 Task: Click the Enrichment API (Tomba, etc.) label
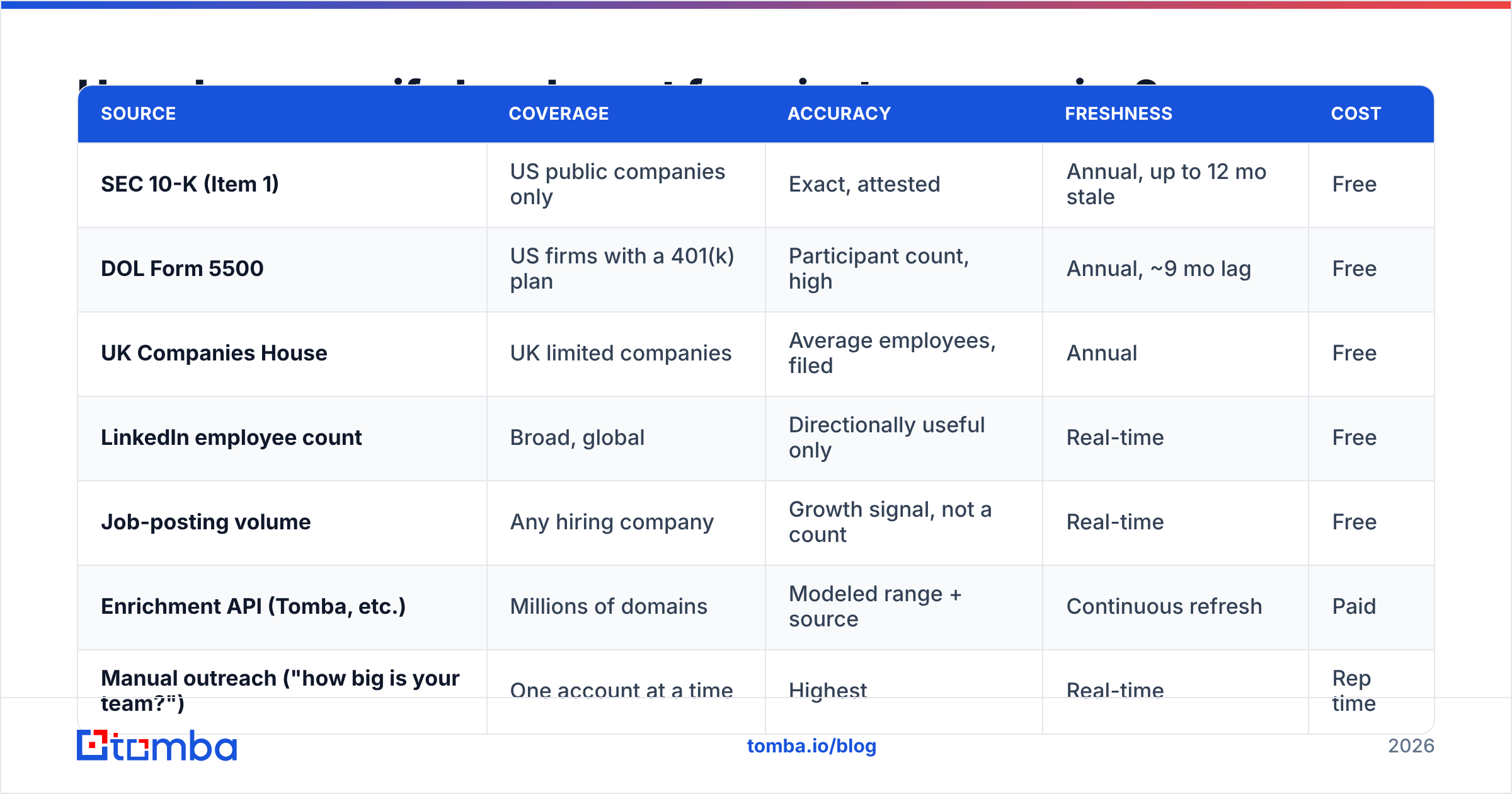click(x=253, y=606)
